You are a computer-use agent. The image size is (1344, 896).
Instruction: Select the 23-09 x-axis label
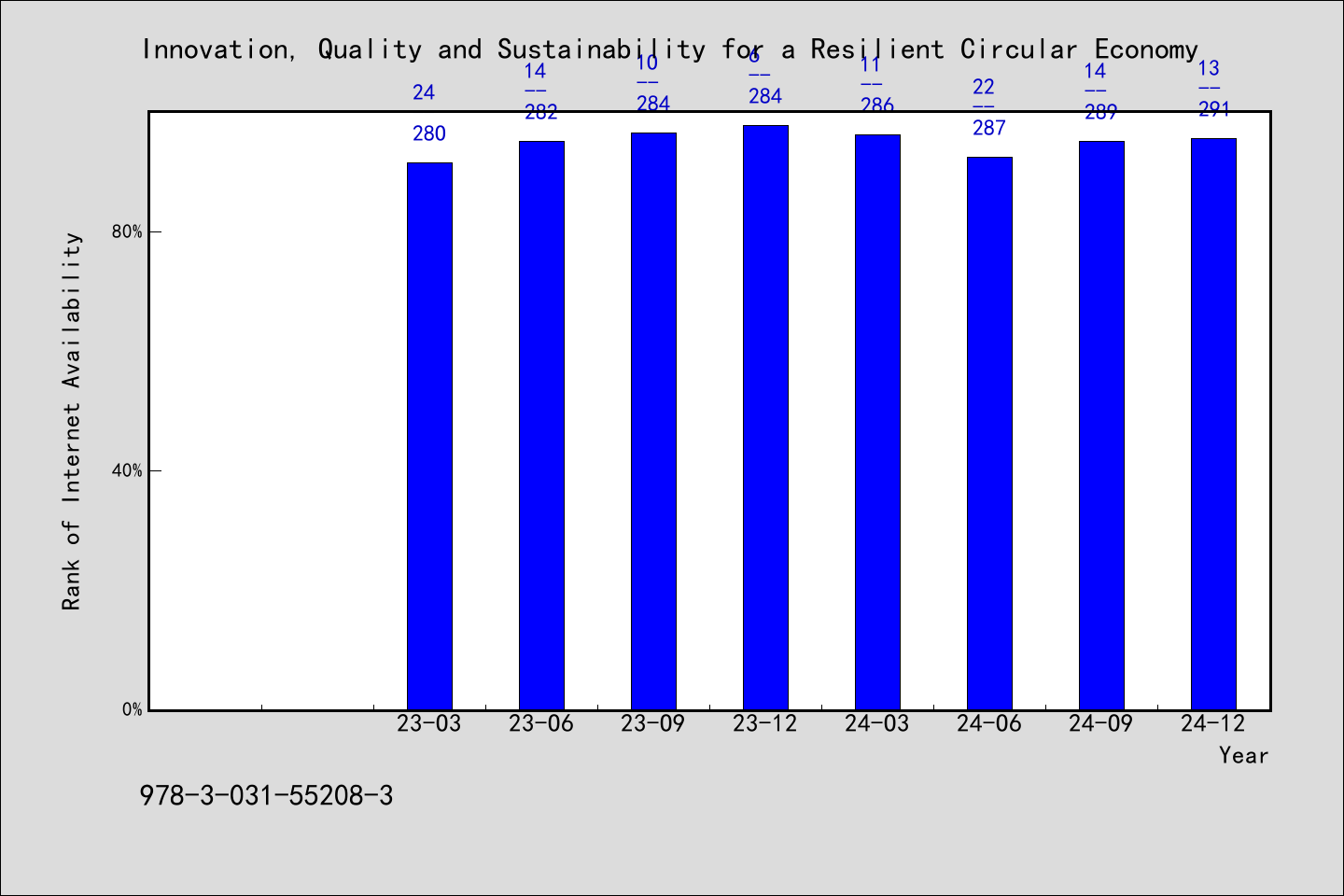pyautogui.click(x=653, y=723)
